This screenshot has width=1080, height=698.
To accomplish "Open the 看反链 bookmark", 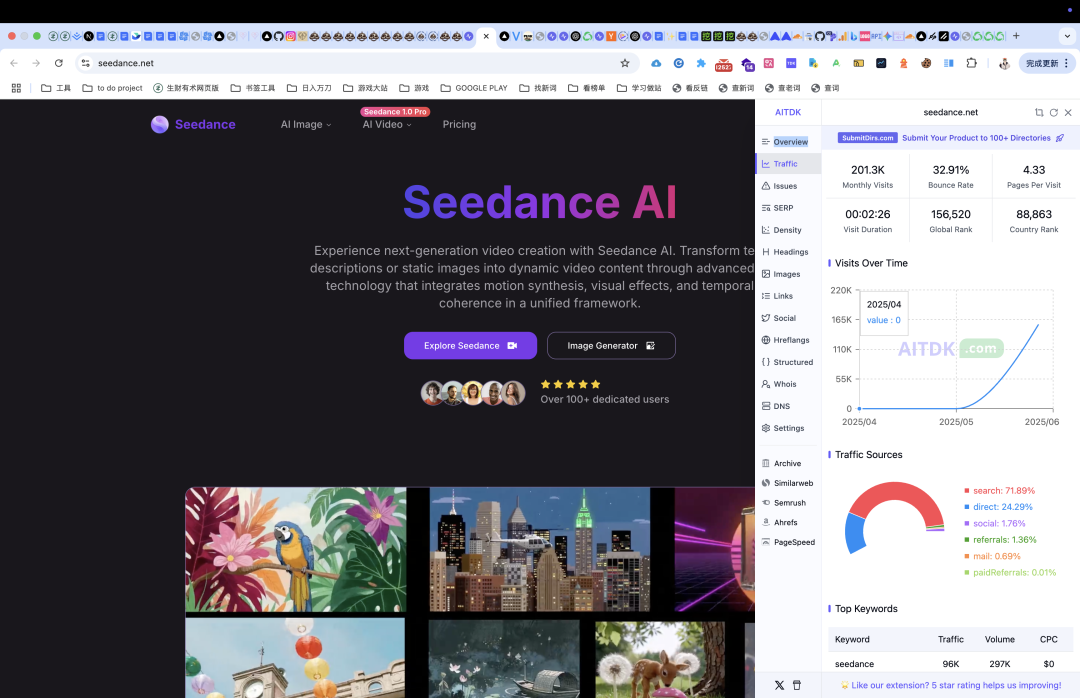I will tap(689, 88).
